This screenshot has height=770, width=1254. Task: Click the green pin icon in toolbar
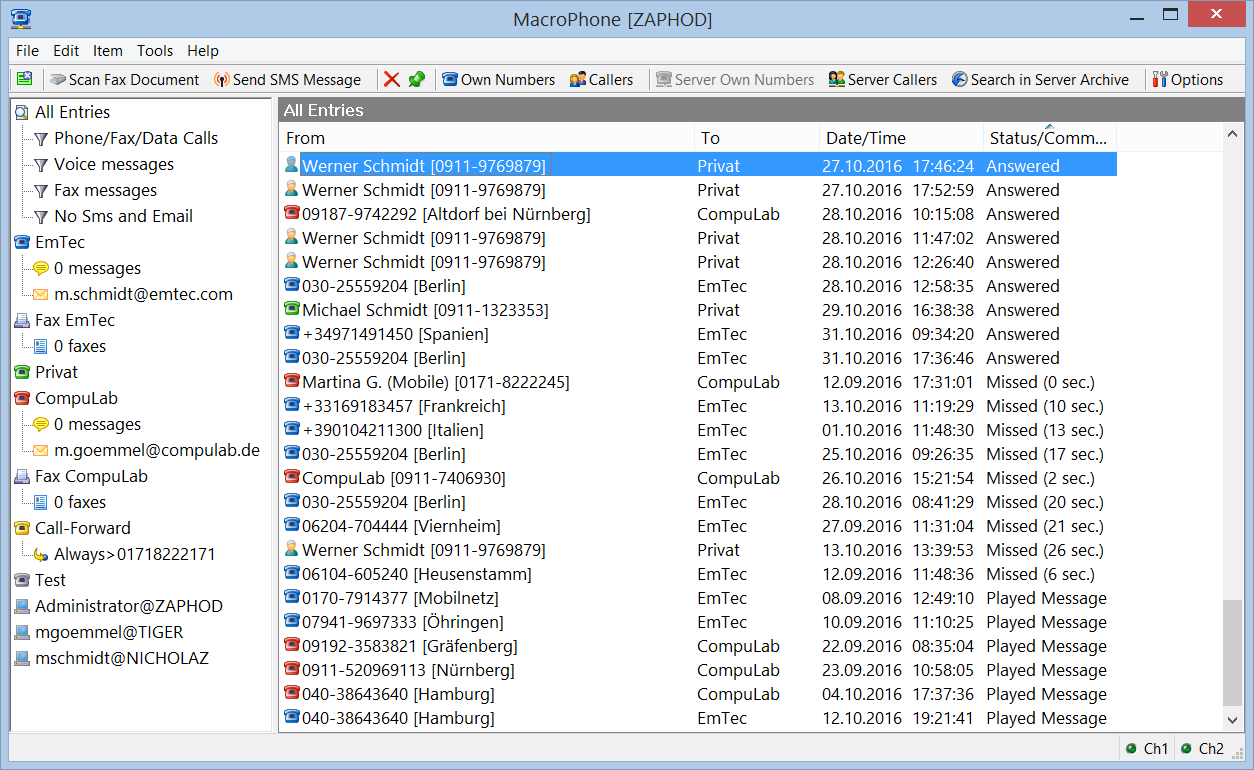point(417,80)
